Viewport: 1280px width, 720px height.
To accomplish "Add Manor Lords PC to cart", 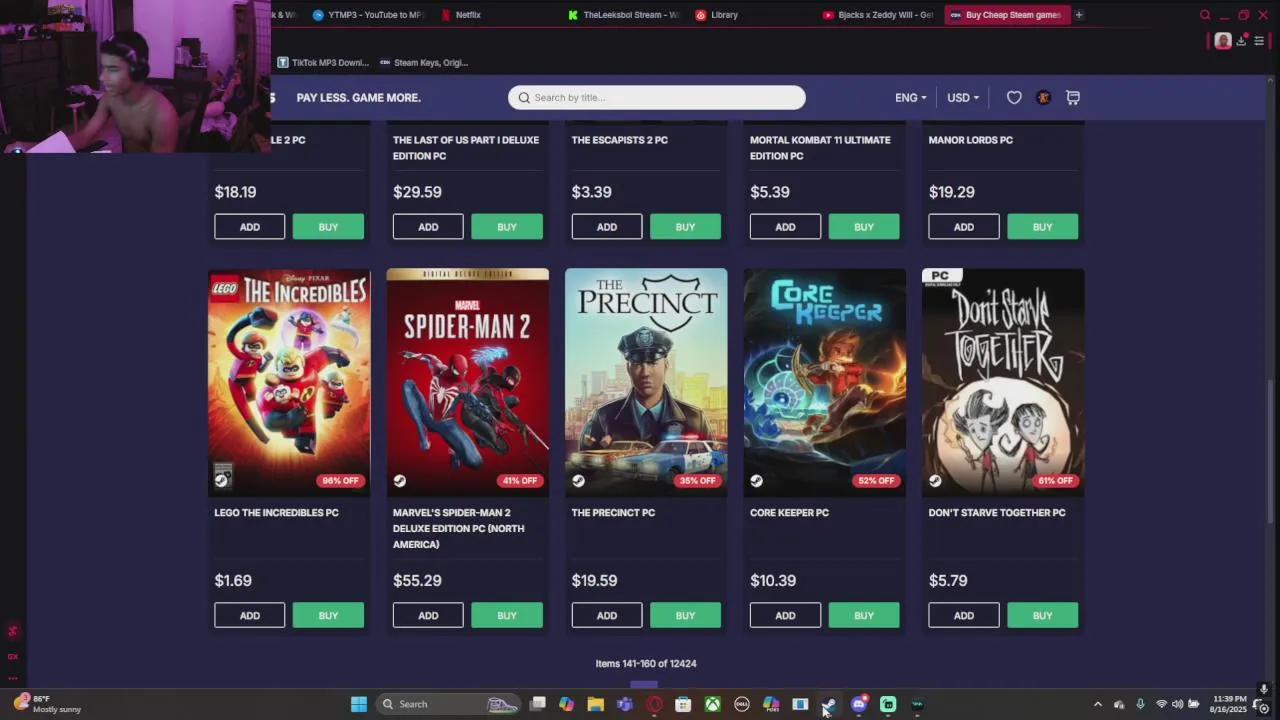I will 964,227.
